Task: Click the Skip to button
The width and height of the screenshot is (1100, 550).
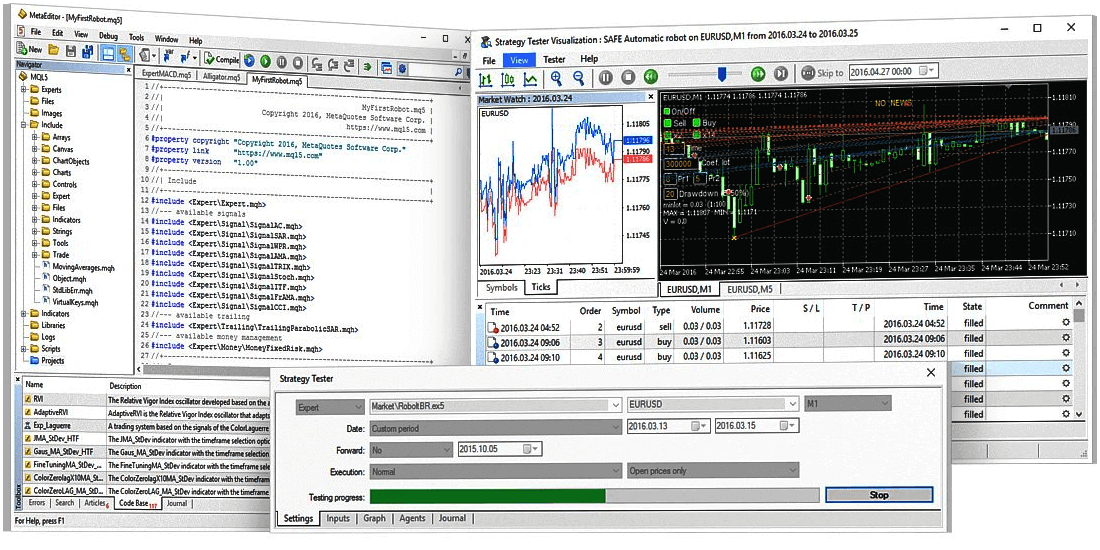Action: click(822, 73)
